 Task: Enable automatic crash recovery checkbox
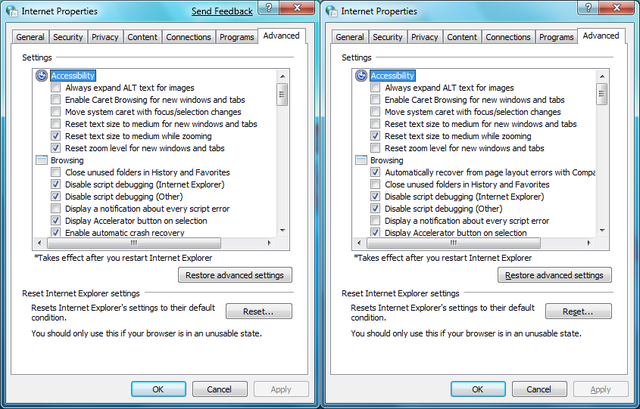click(x=55, y=232)
